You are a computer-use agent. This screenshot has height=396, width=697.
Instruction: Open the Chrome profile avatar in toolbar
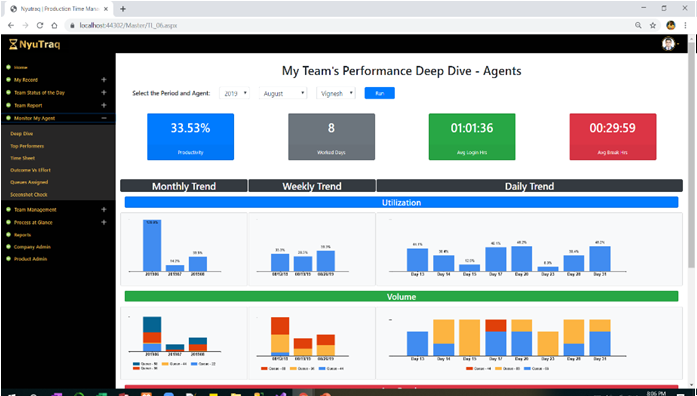671,25
